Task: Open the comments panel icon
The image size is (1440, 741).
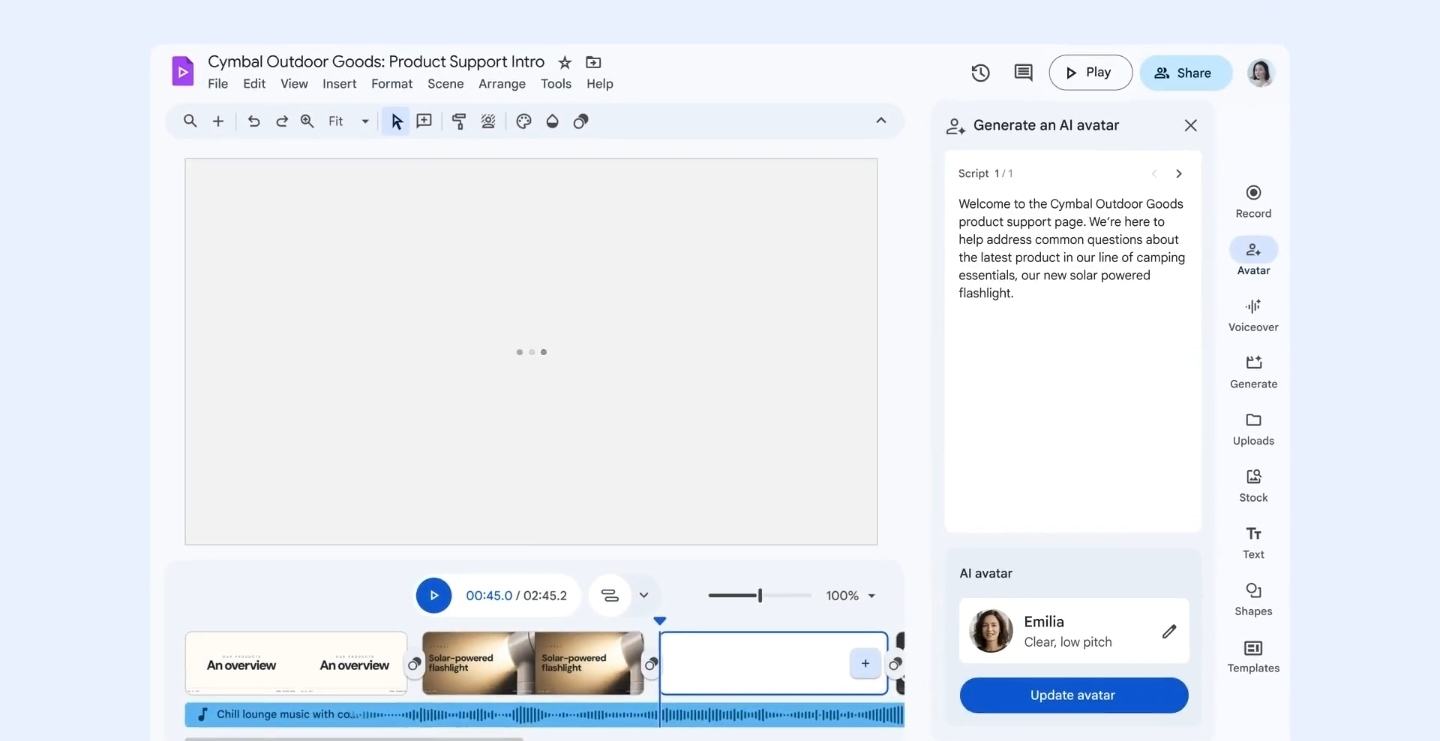Action: pyautogui.click(x=1023, y=72)
